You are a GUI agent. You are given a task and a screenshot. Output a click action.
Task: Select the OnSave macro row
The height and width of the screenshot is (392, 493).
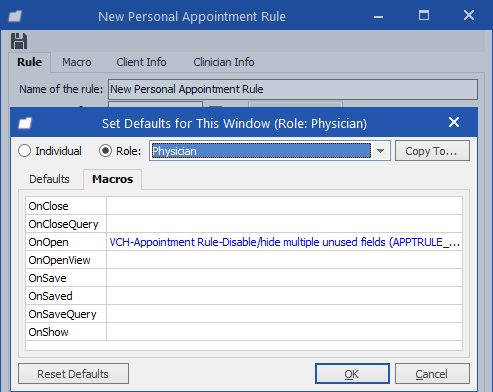pyautogui.click(x=244, y=278)
